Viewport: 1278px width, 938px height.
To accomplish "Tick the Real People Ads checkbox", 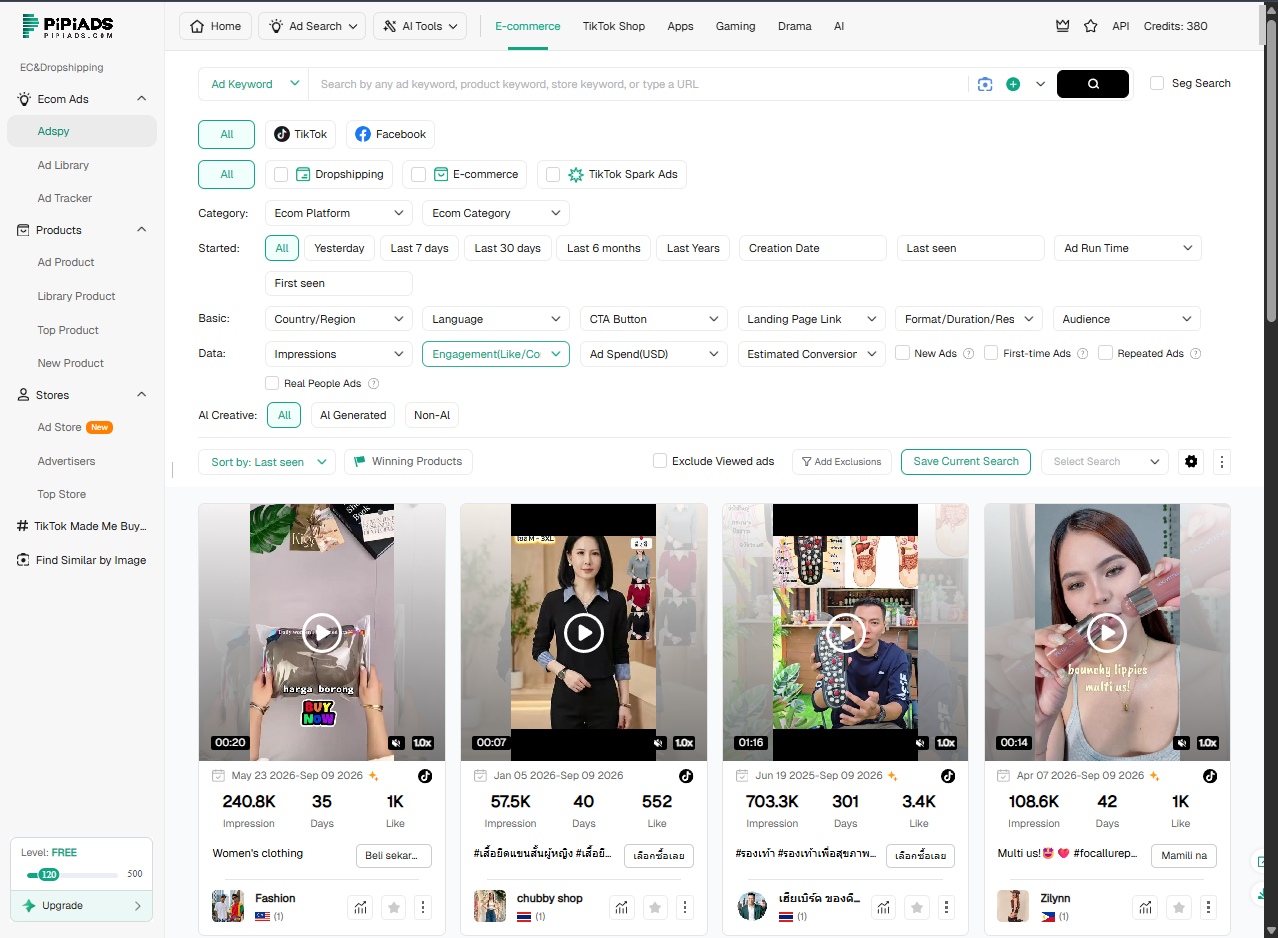I will point(272,383).
